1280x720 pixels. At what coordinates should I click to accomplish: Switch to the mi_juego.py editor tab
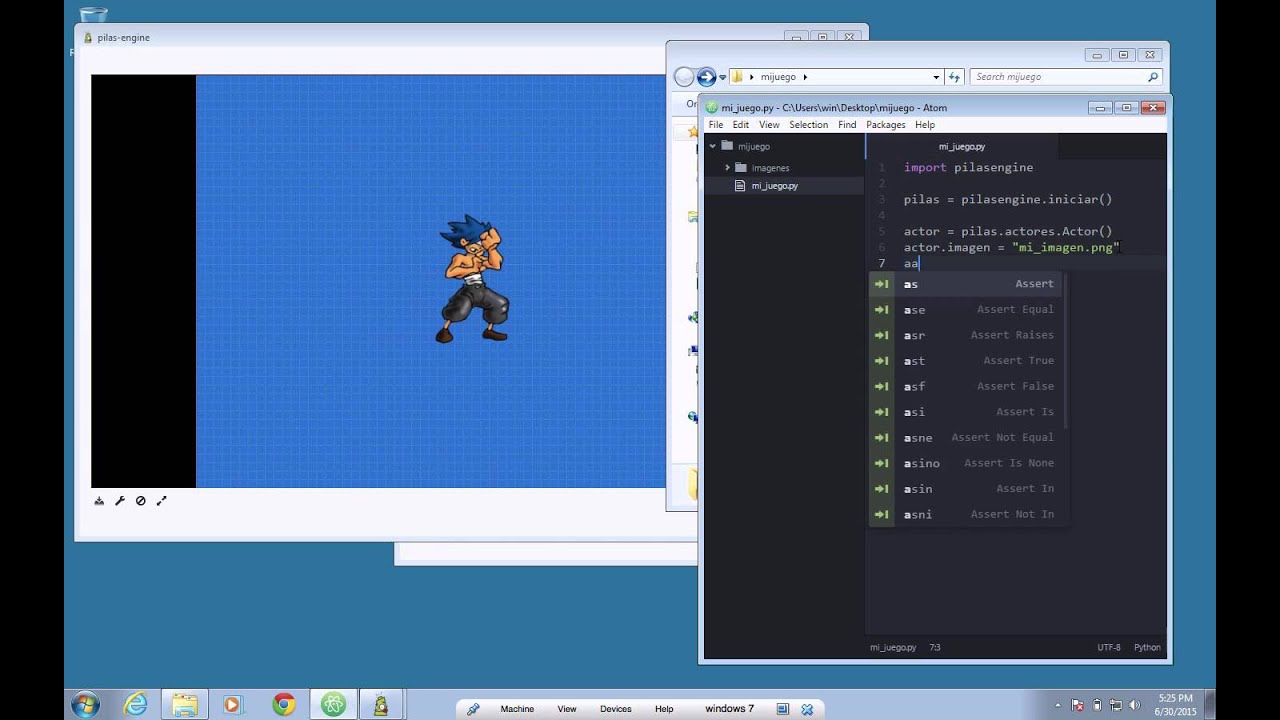962,146
